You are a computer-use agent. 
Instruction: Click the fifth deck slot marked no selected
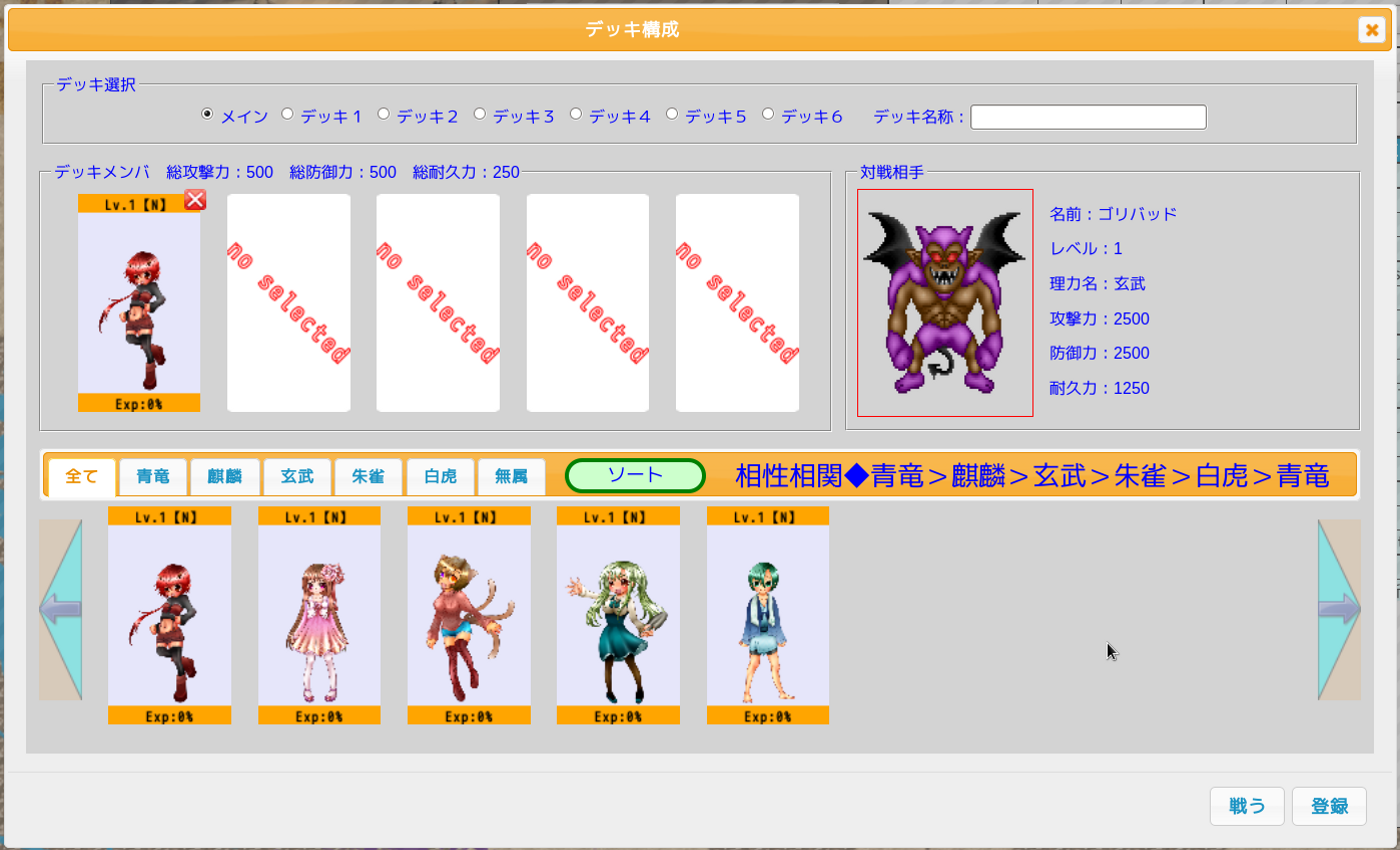[x=737, y=303]
